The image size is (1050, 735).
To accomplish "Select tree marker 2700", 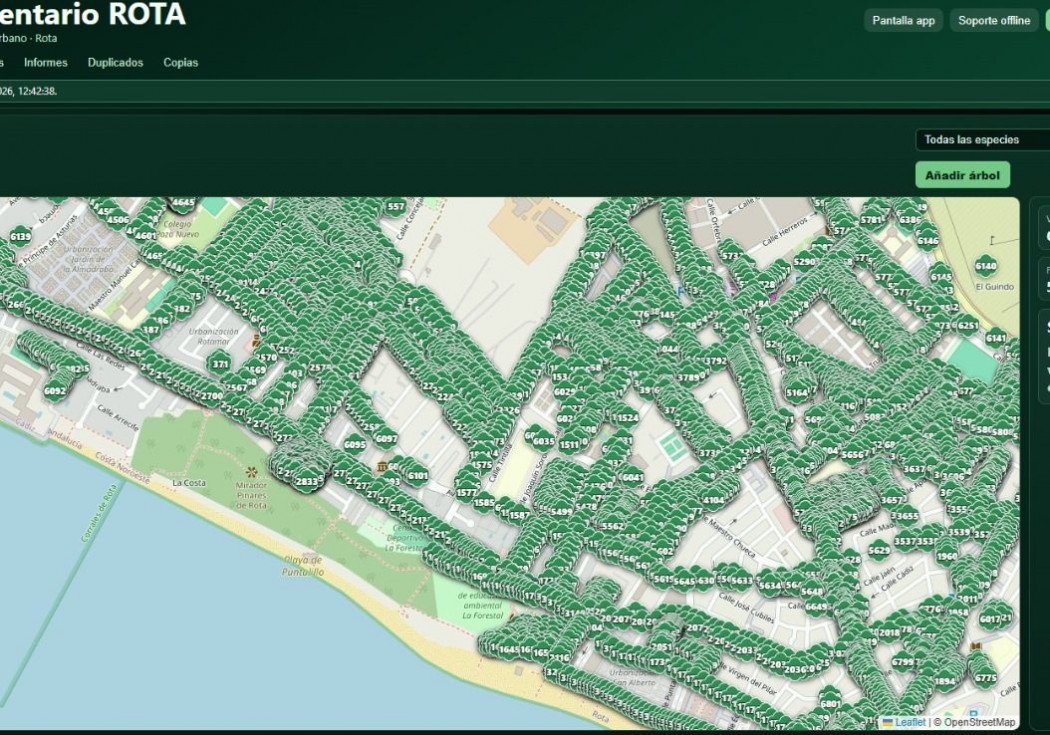I will (x=212, y=395).
